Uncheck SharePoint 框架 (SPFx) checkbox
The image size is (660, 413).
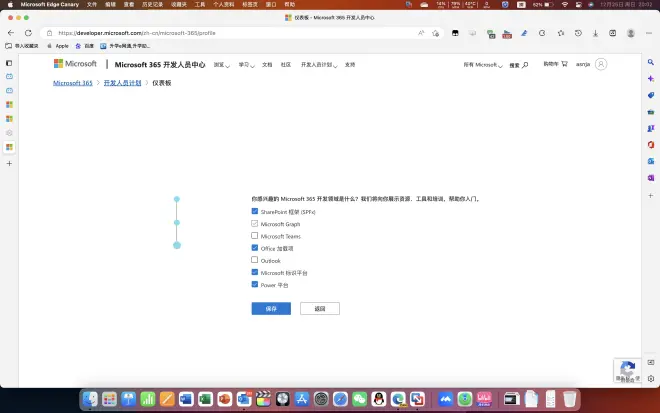point(255,211)
